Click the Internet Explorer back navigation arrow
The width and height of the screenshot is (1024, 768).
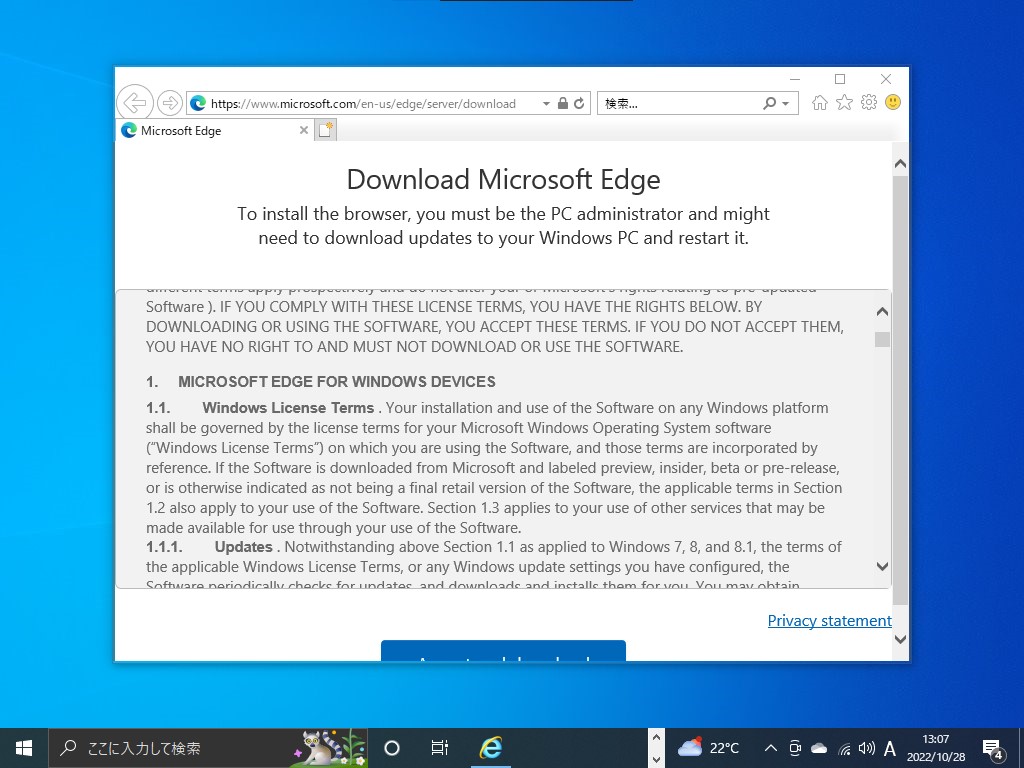134,102
